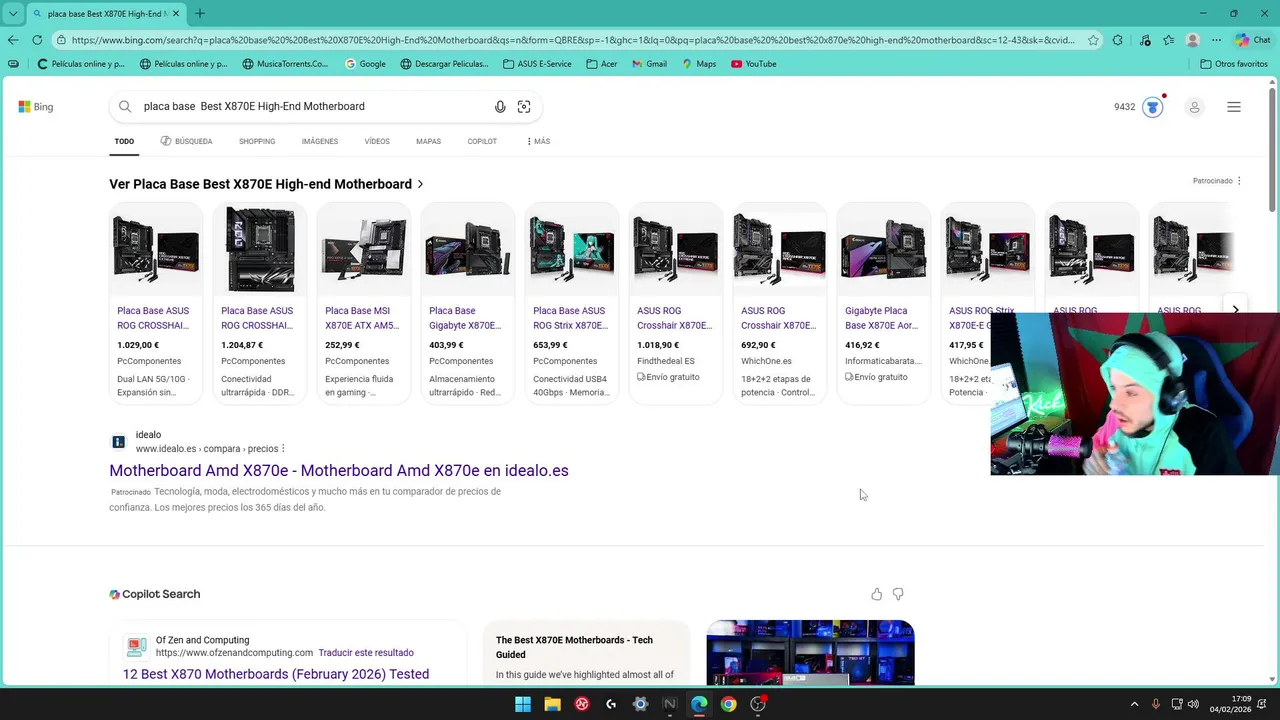Select the TODO search tab
The image size is (1280, 720).
(124, 141)
